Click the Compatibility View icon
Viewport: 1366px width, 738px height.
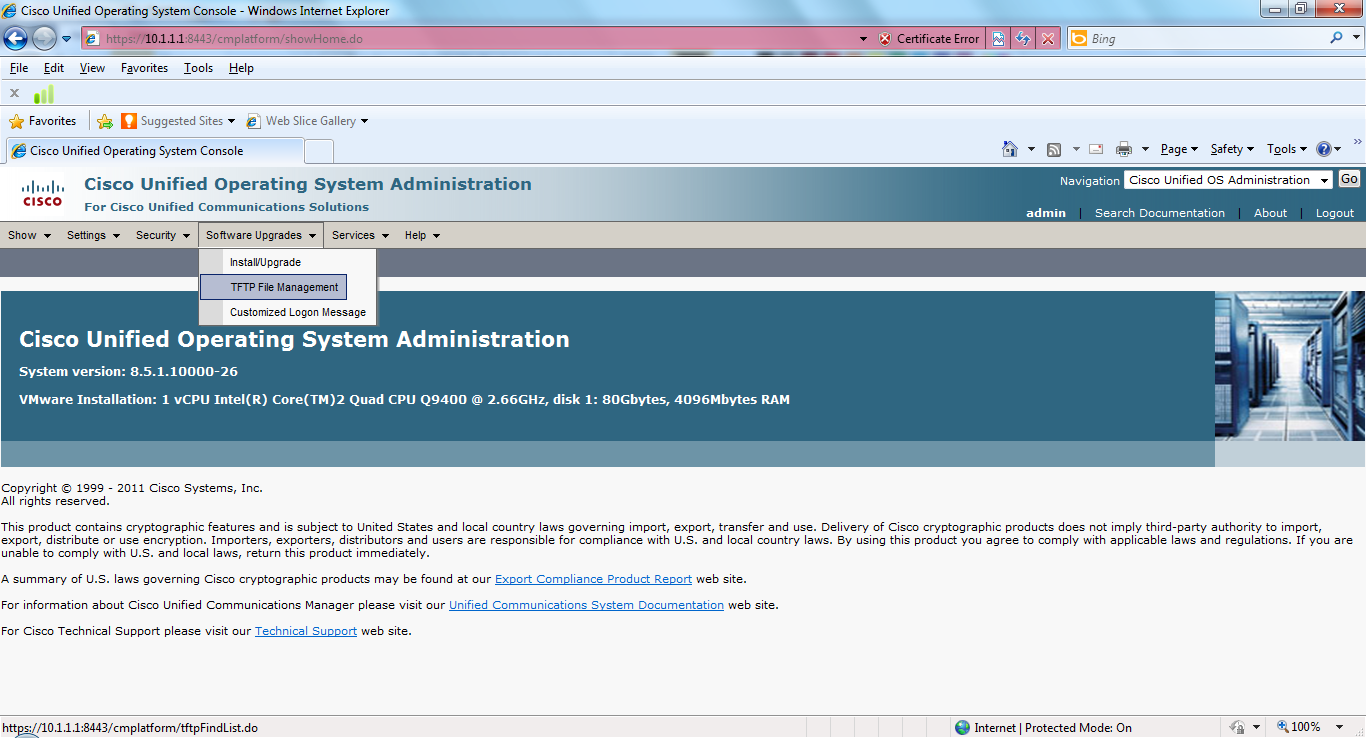[x=999, y=39]
